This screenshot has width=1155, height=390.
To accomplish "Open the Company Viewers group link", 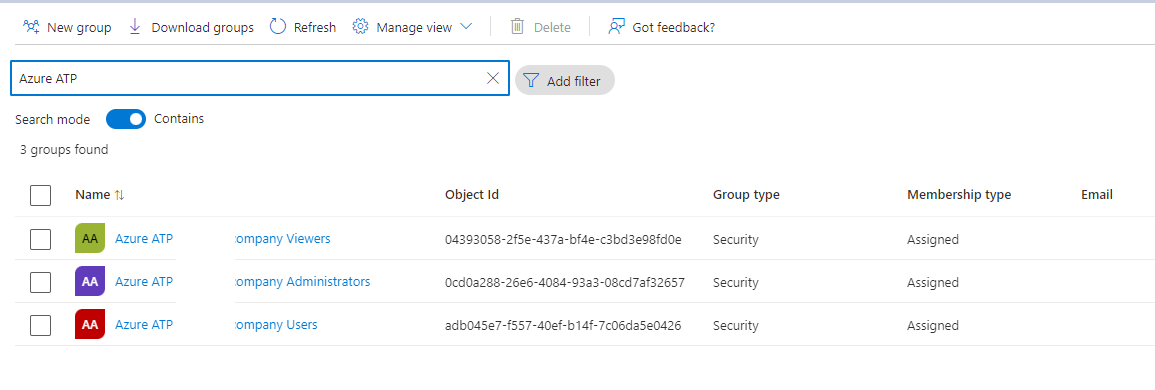I will (281, 238).
